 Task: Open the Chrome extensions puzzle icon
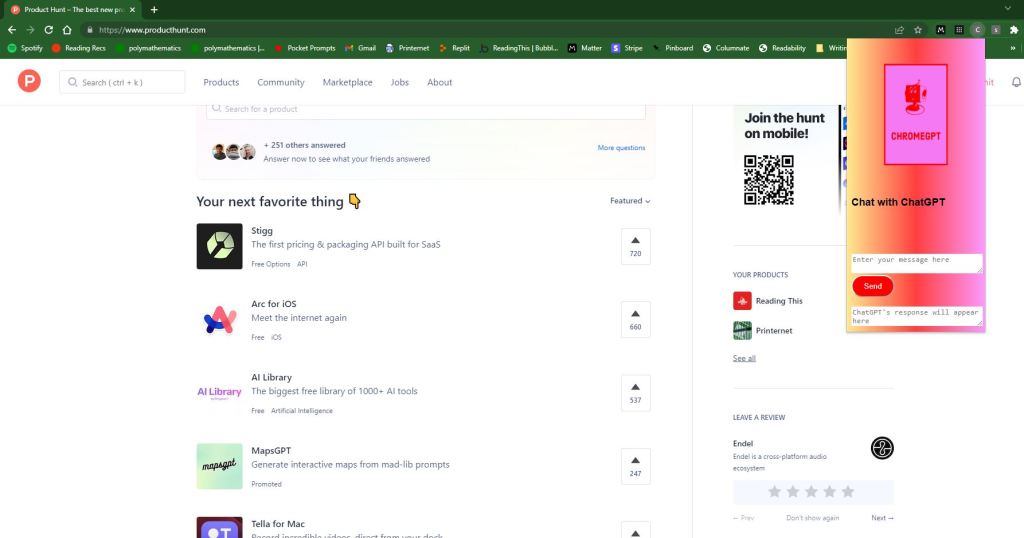pos(1014,30)
